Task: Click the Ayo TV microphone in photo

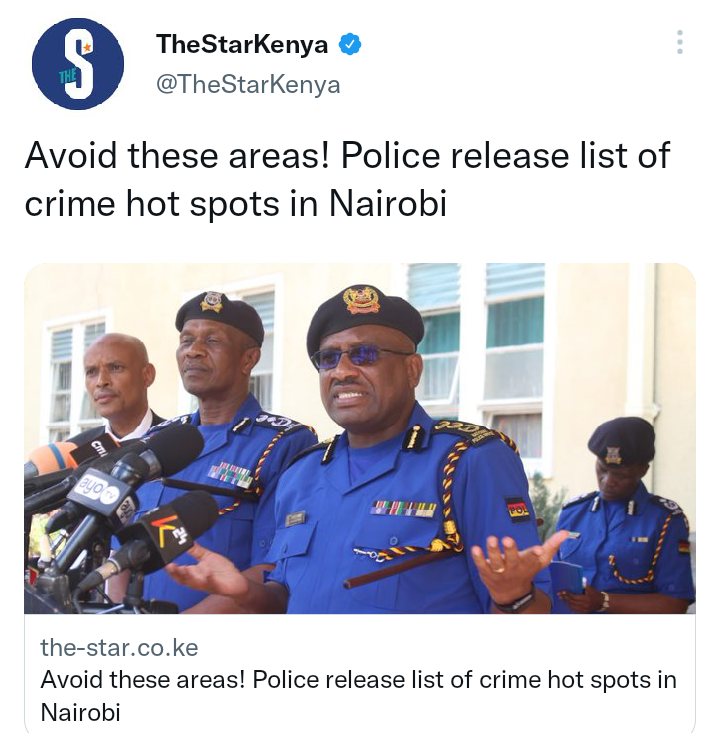Action: [97, 490]
